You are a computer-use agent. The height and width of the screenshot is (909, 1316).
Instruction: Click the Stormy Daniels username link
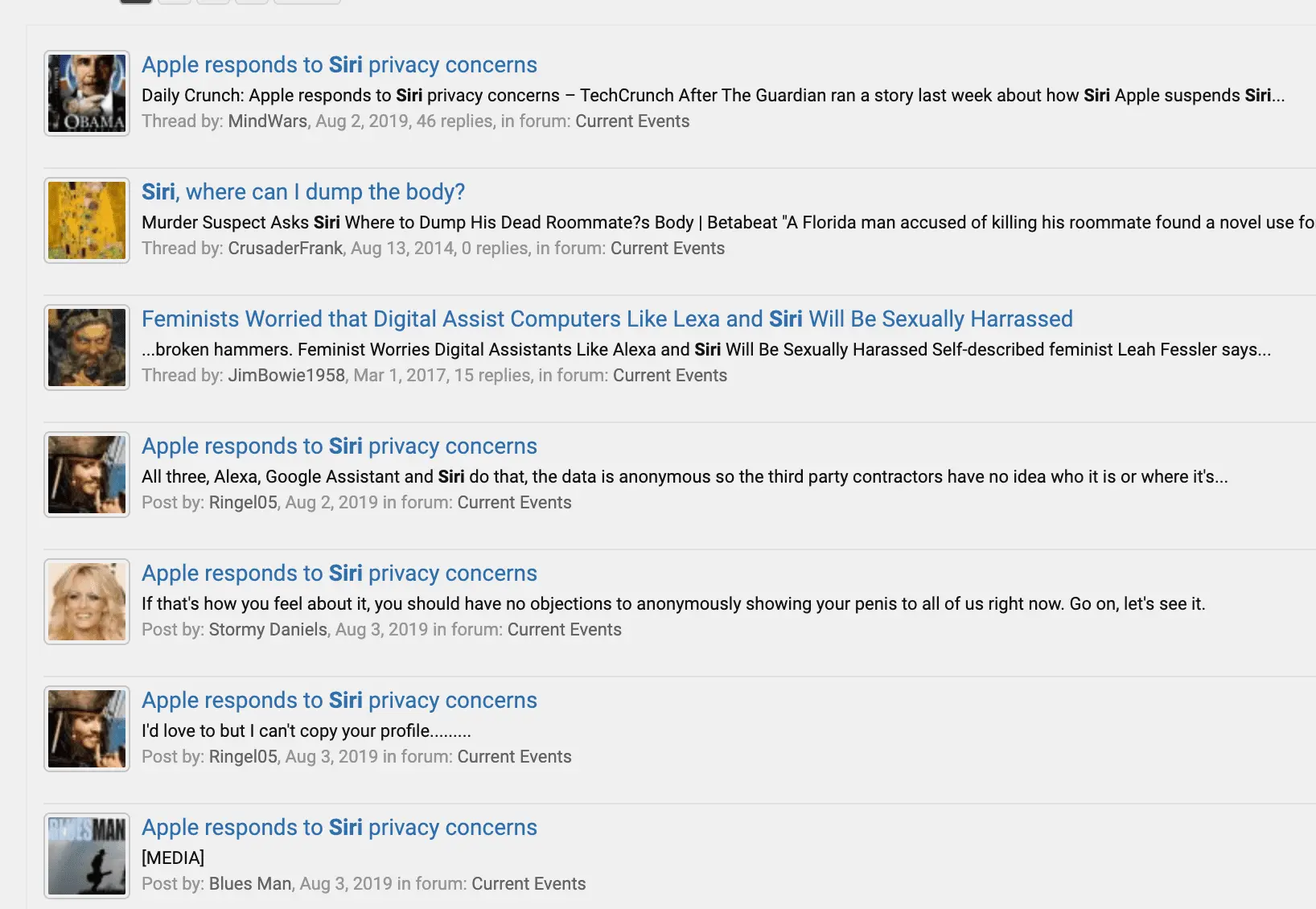[268, 630]
